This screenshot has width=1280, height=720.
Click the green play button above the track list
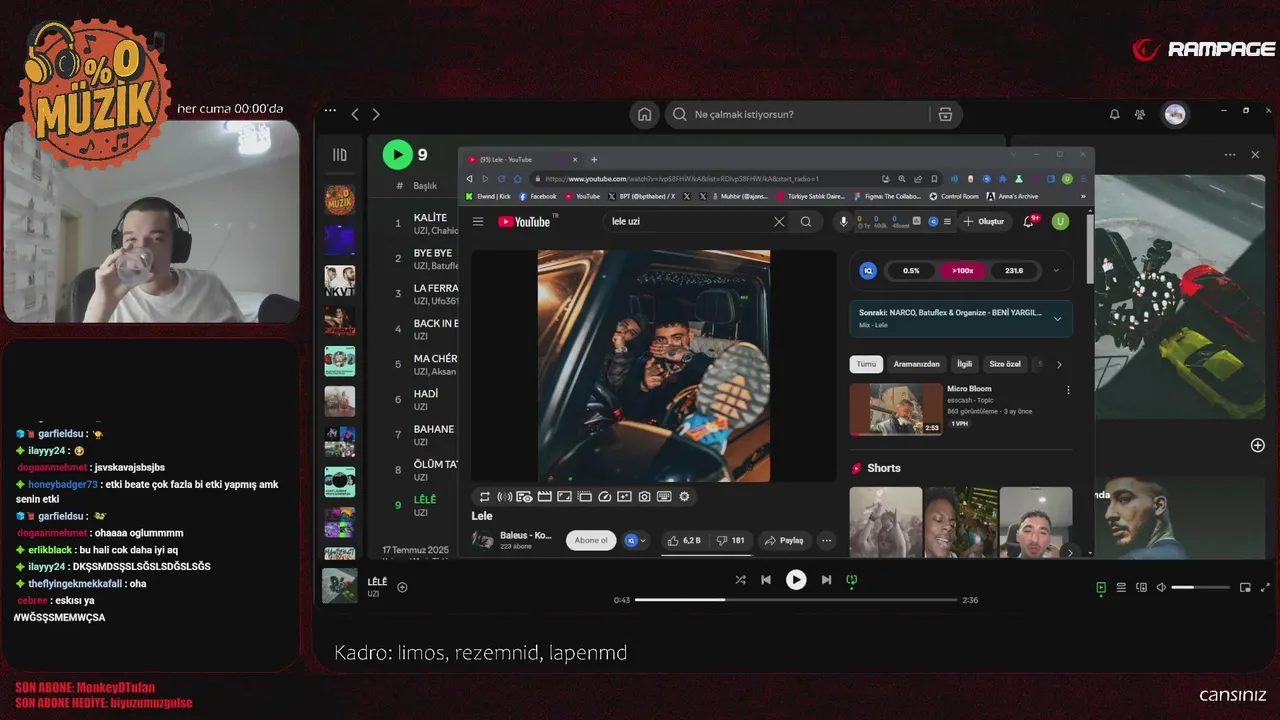coord(397,154)
